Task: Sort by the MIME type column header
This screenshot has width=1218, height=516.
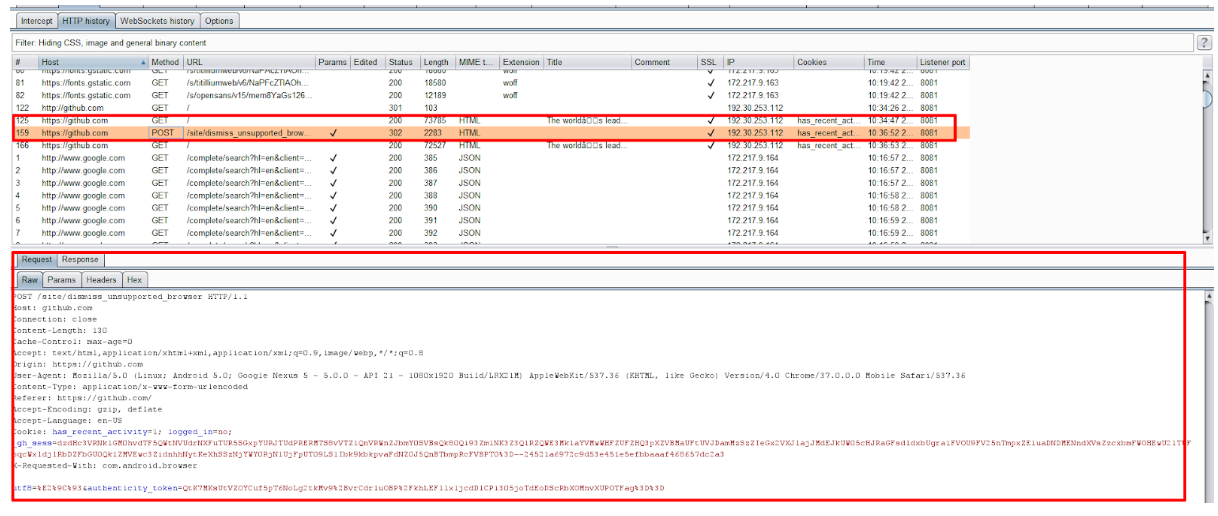Action: (477, 62)
